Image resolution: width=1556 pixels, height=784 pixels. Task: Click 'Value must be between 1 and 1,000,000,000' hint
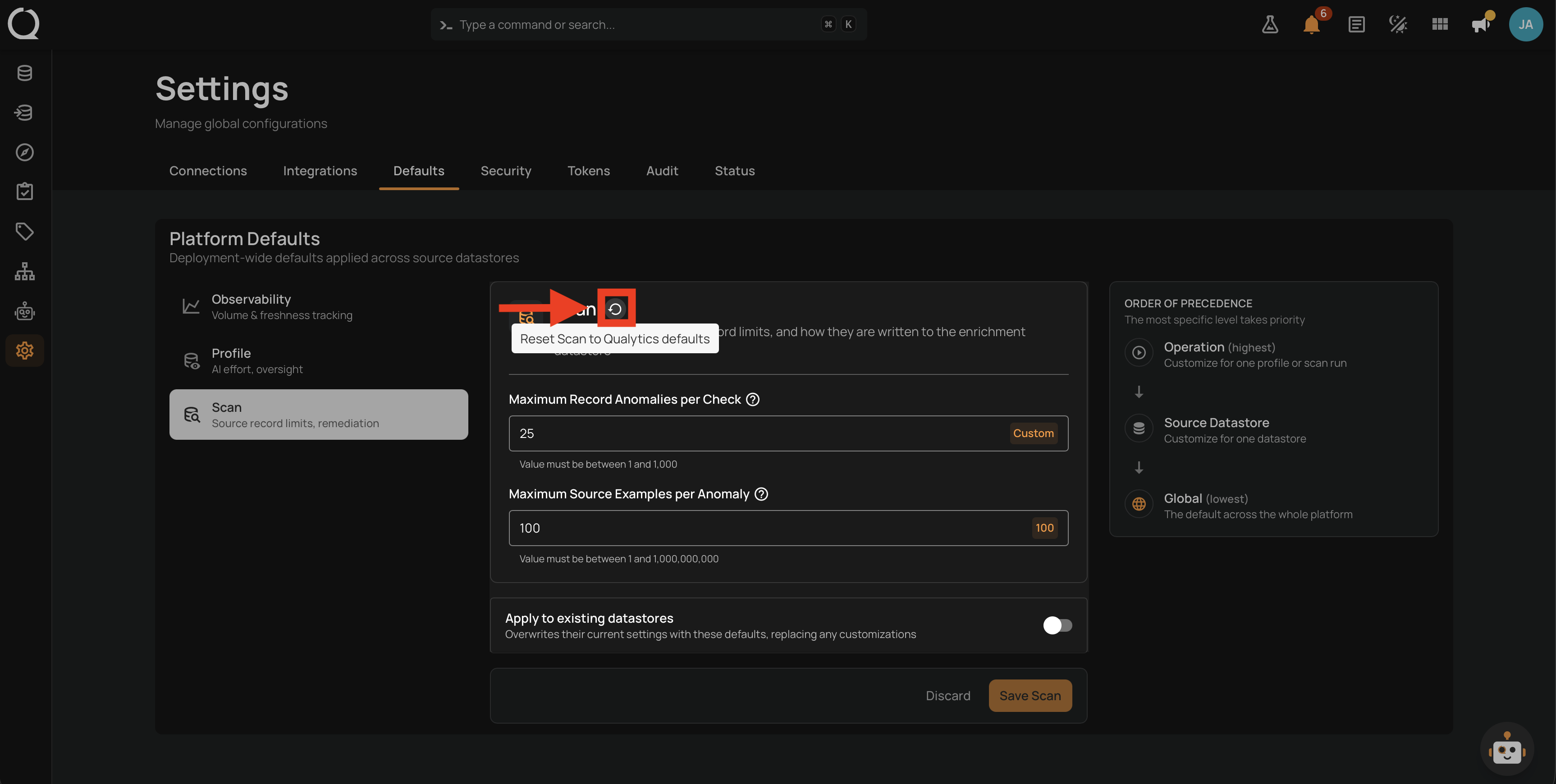(618, 559)
